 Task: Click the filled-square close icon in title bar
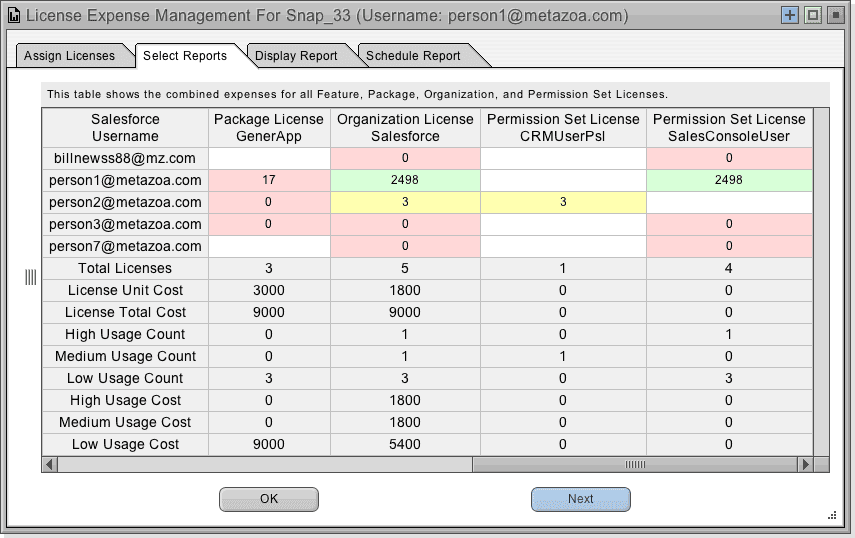click(835, 15)
